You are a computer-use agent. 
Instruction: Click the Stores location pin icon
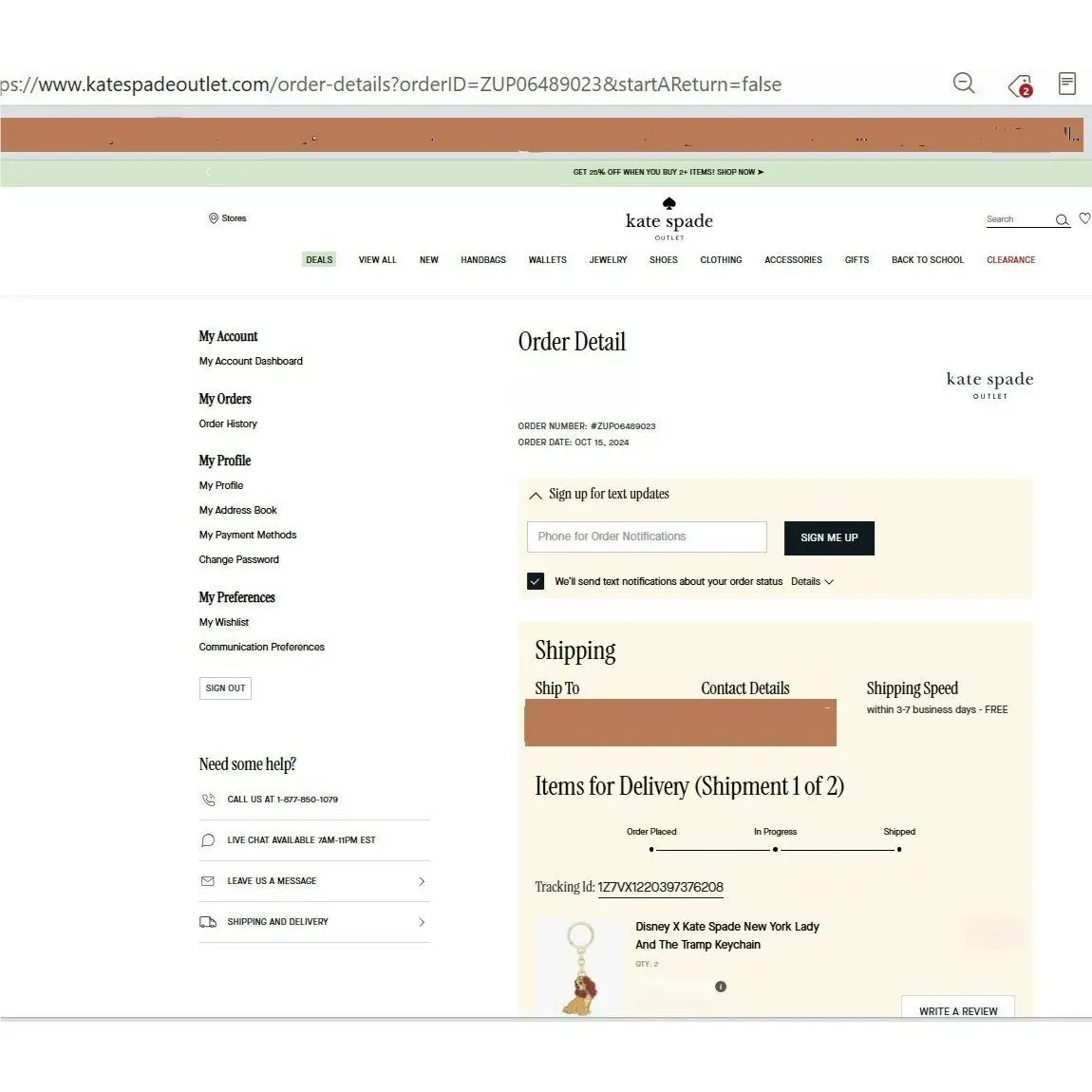(213, 218)
